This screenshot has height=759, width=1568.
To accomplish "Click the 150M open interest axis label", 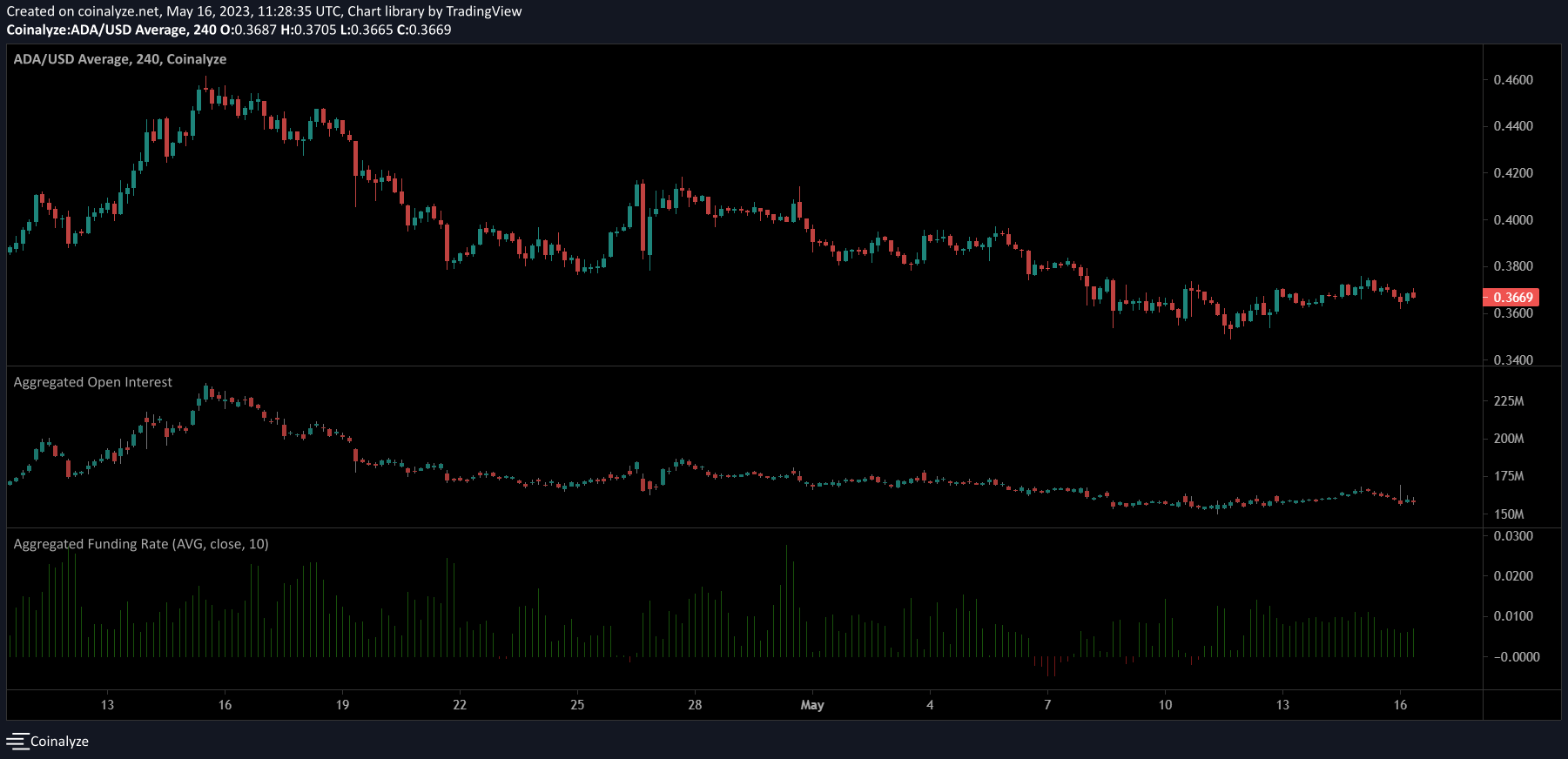I will (x=1509, y=514).
